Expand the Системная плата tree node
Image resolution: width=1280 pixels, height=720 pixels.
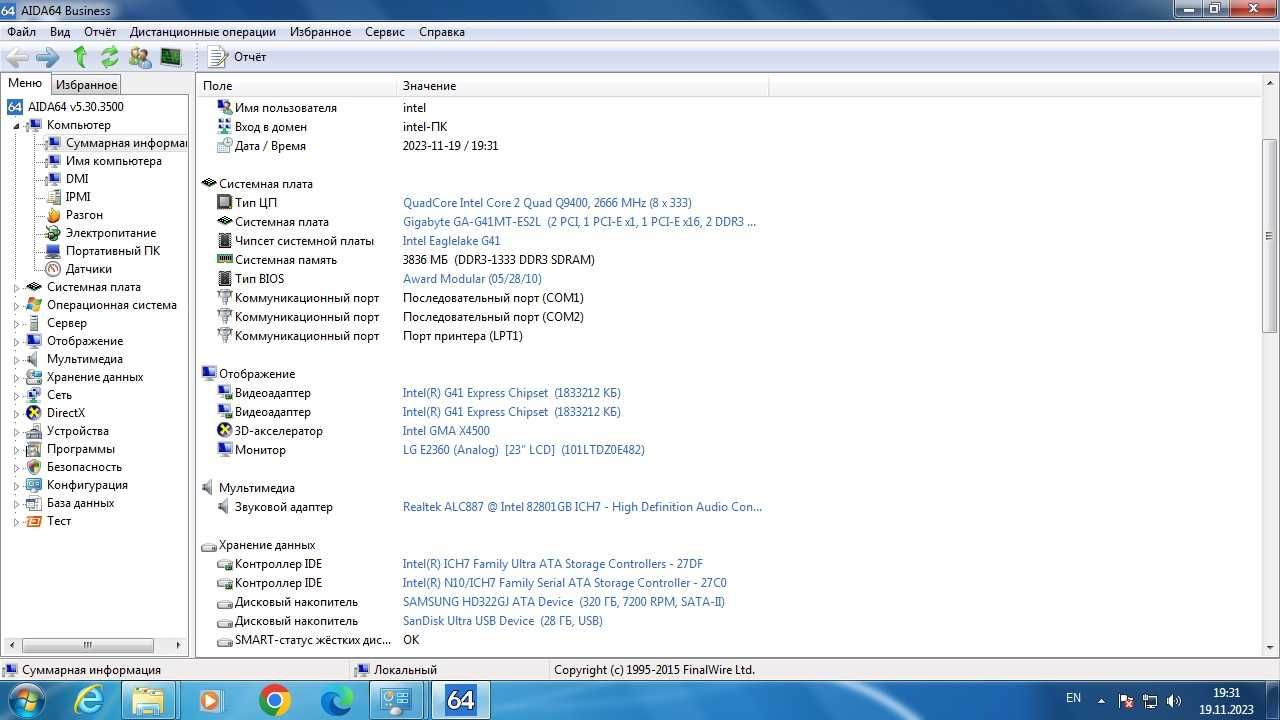16,287
